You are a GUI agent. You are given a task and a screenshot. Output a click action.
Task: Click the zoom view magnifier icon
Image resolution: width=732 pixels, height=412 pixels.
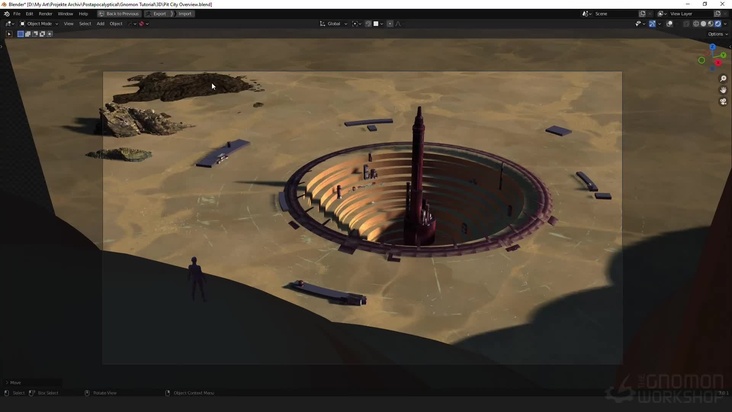(723, 79)
